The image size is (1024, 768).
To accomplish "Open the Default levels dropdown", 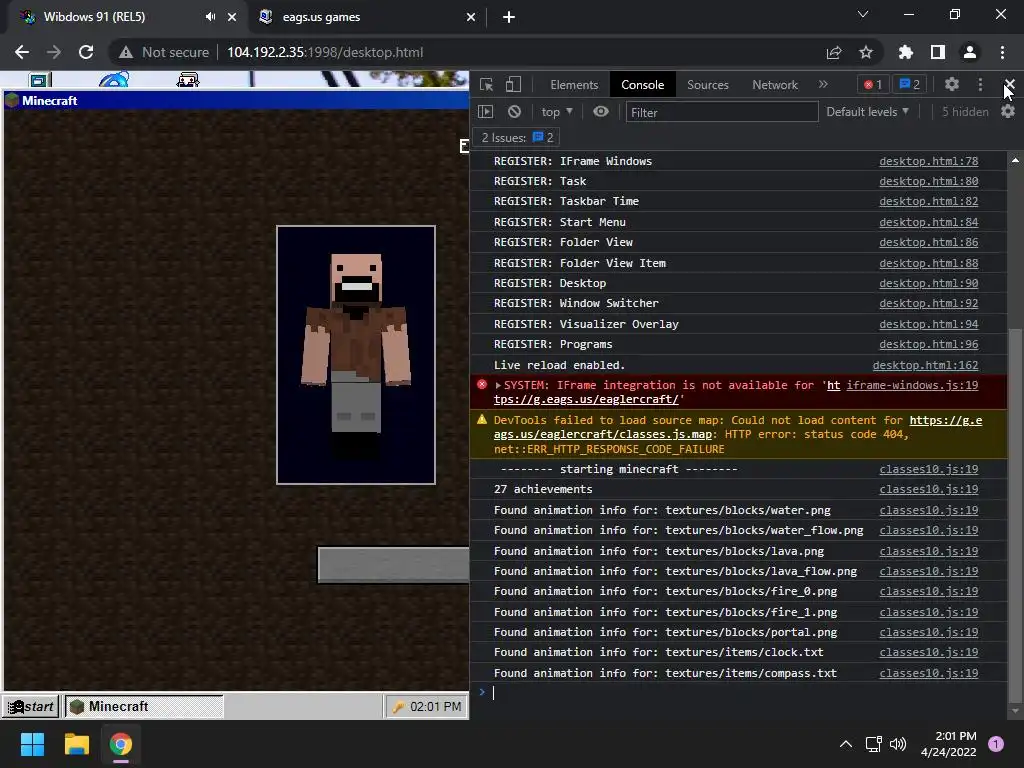I will point(867,112).
